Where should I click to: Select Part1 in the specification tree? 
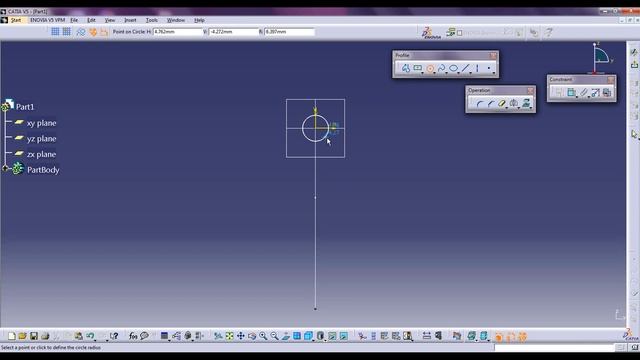click(25, 107)
